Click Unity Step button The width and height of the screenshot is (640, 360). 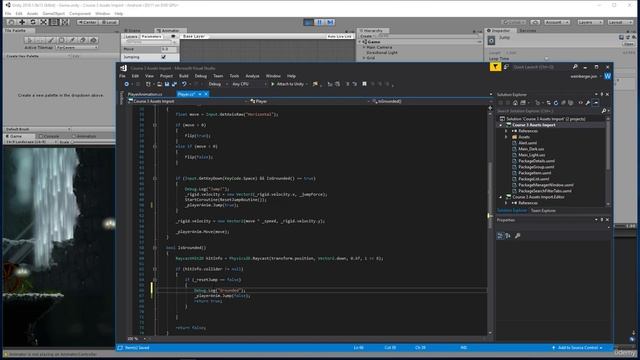[x=330, y=22]
